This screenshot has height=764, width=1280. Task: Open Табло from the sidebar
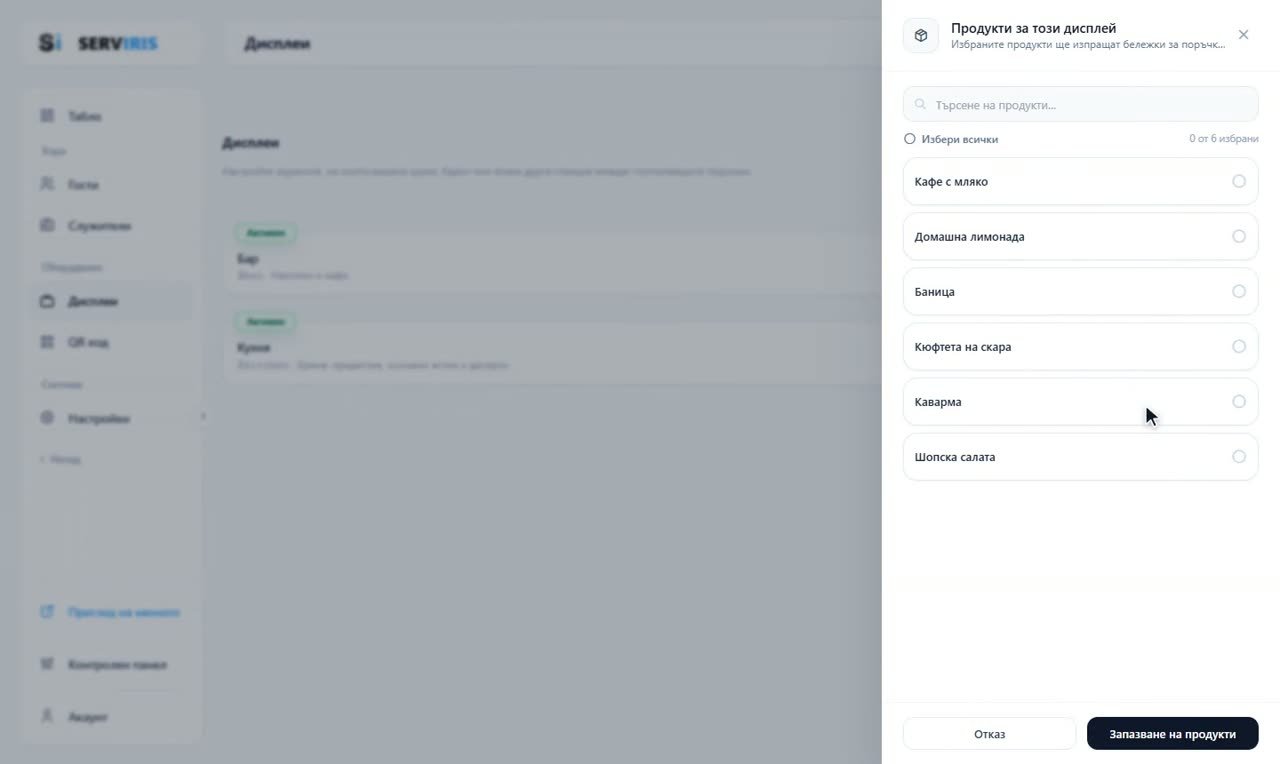(x=112, y=116)
